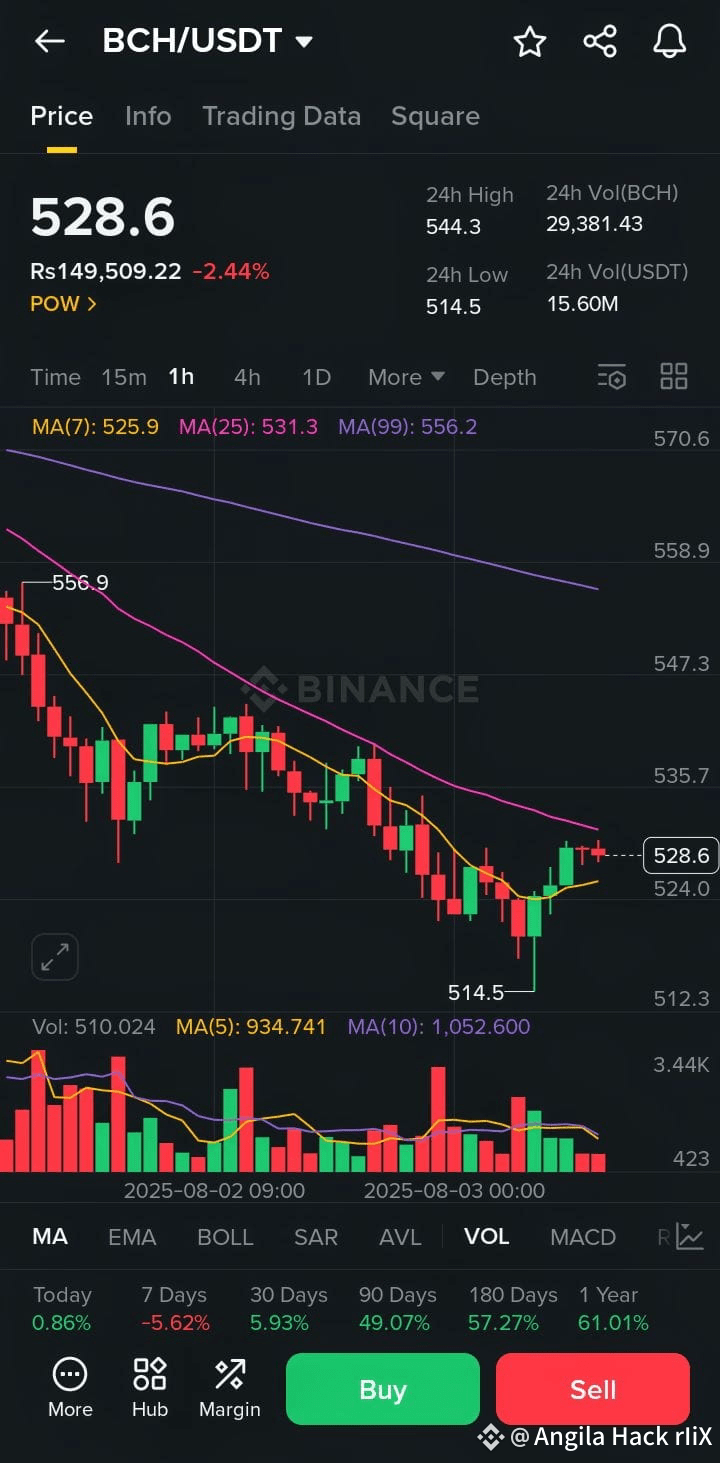This screenshot has width=720, height=1463.
Task: Toggle the MACD indicator
Action: pos(583,1236)
